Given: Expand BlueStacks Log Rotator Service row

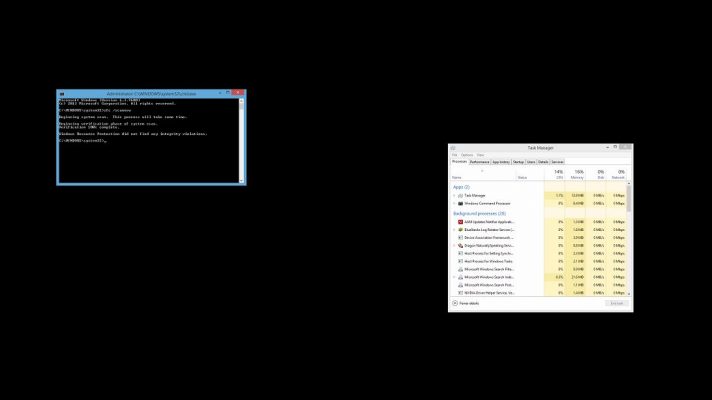Looking at the screenshot, I should click(x=454, y=230).
